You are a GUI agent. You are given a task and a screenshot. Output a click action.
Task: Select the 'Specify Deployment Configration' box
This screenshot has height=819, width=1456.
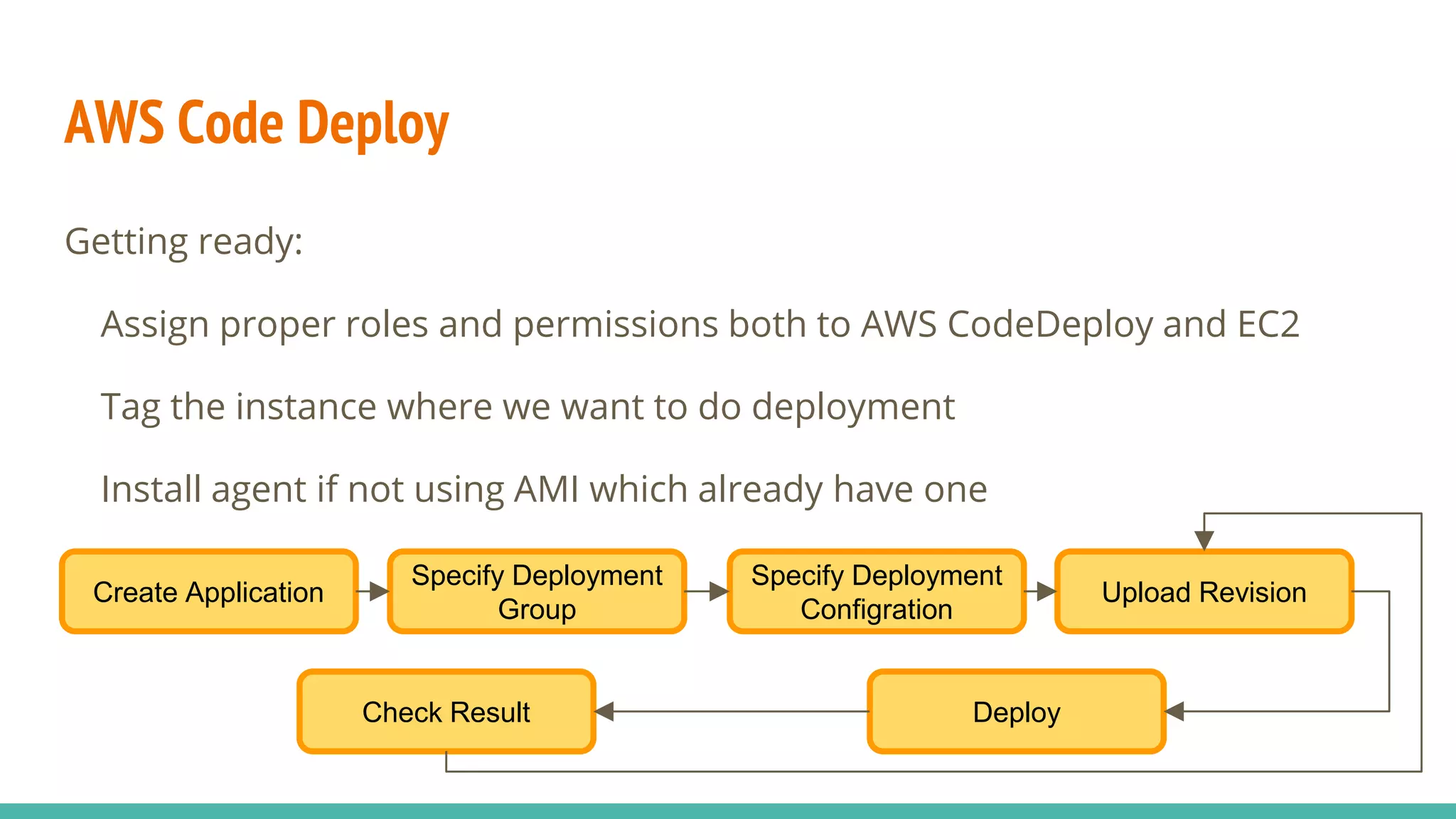click(x=877, y=591)
